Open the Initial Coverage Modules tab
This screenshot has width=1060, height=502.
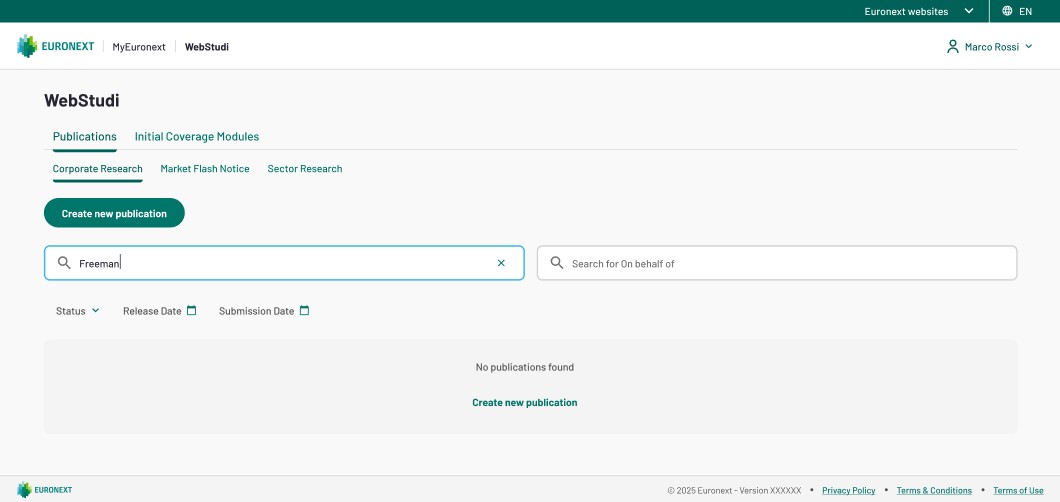click(197, 136)
